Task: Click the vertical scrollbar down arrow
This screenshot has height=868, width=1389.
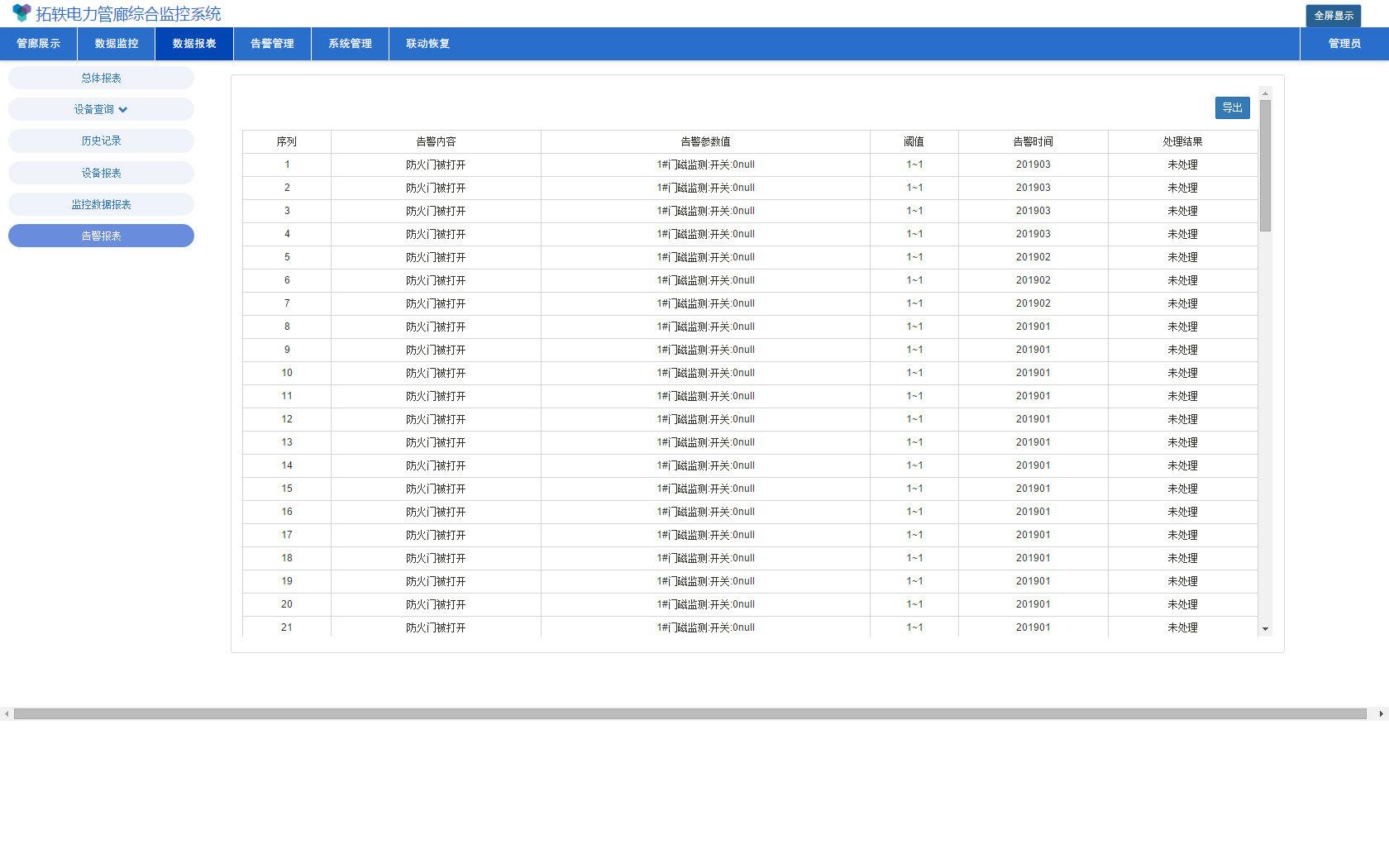Action: point(1265,629)
